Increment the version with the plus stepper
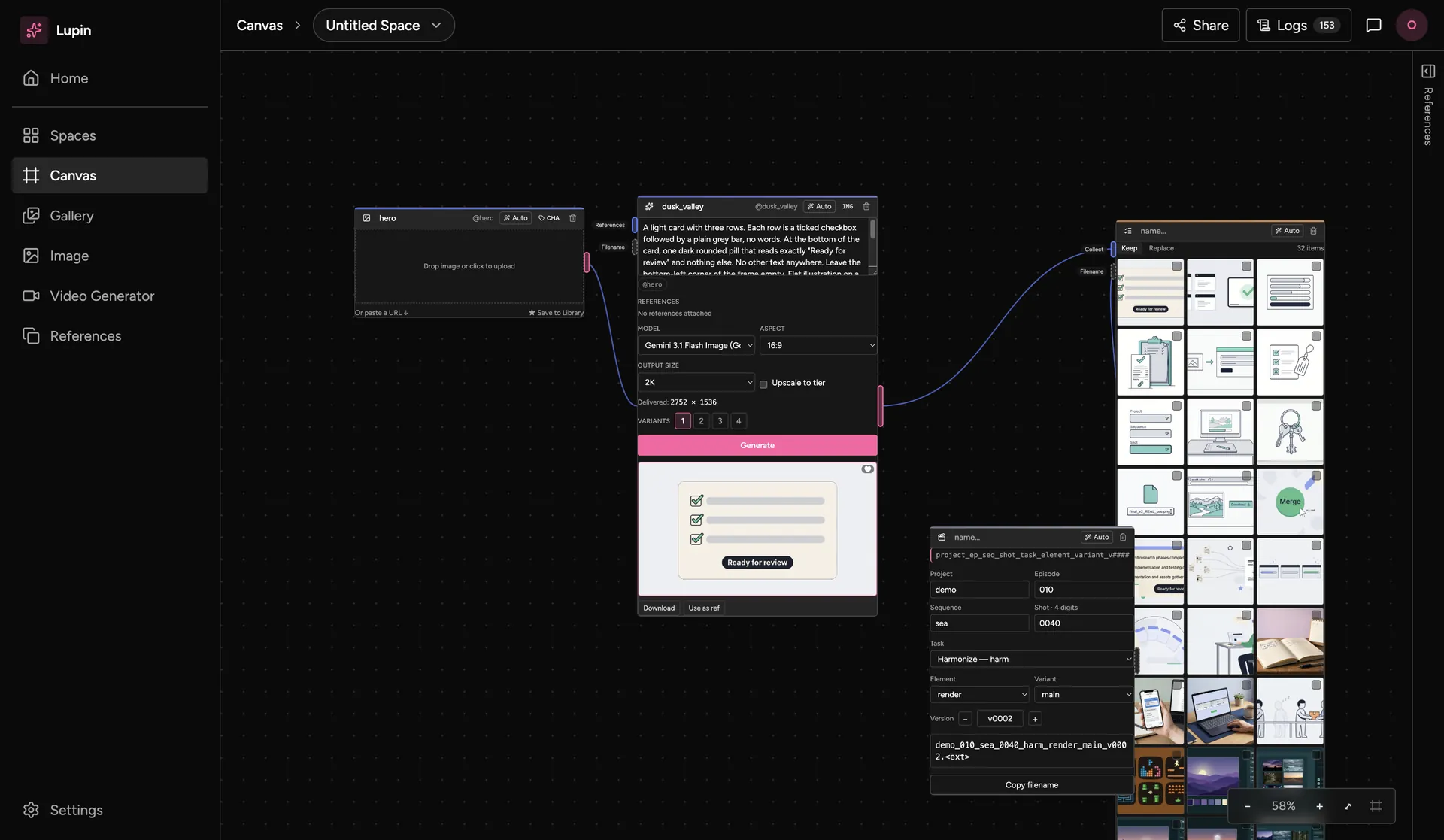Screen dimensions: 1444x840 tap(1035, 719)
